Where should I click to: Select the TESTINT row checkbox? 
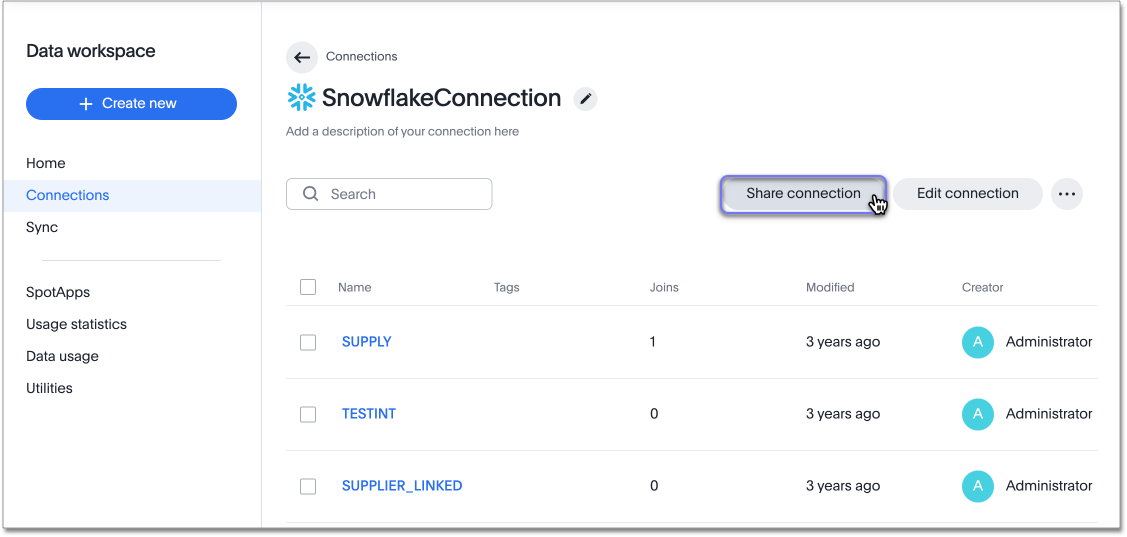pos(308,414)
